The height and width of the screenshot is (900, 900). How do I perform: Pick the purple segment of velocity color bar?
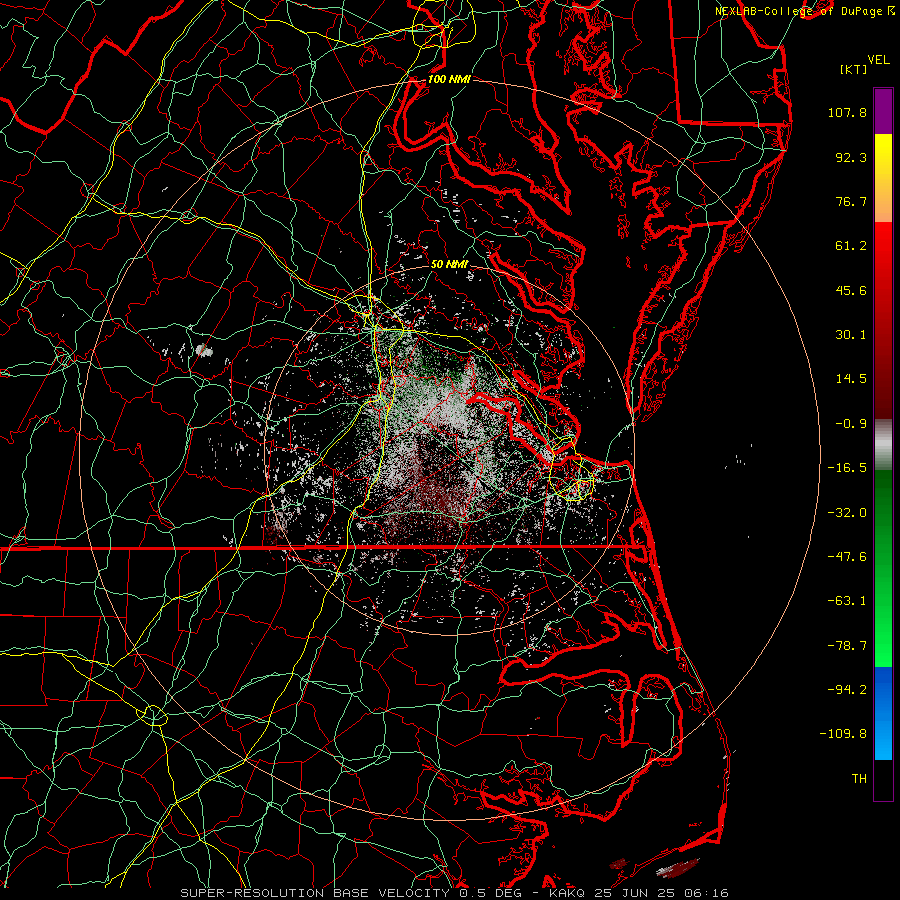pos(883,111)
